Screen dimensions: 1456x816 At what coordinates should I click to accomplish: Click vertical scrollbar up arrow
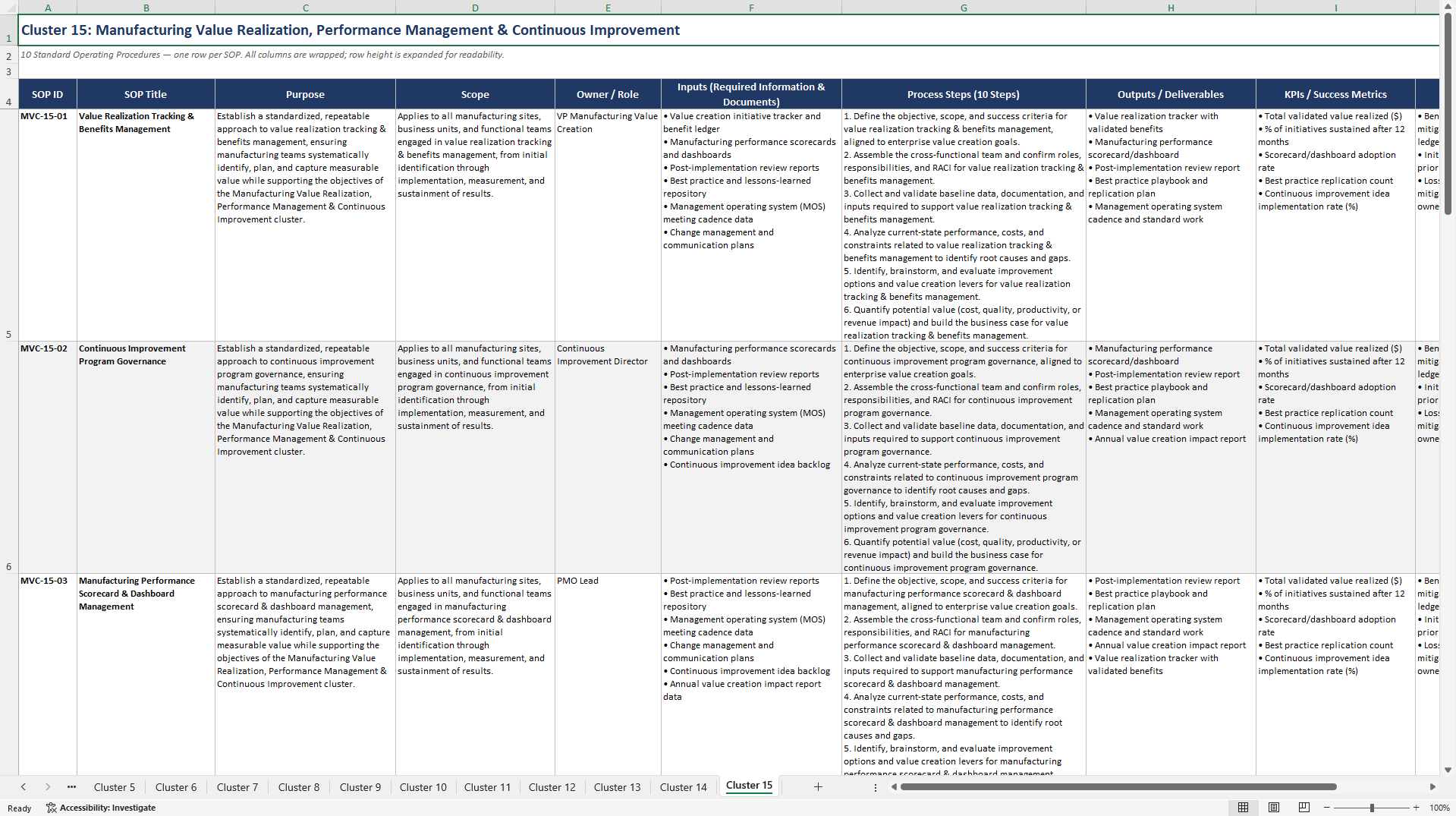(x=1448, y=6)
